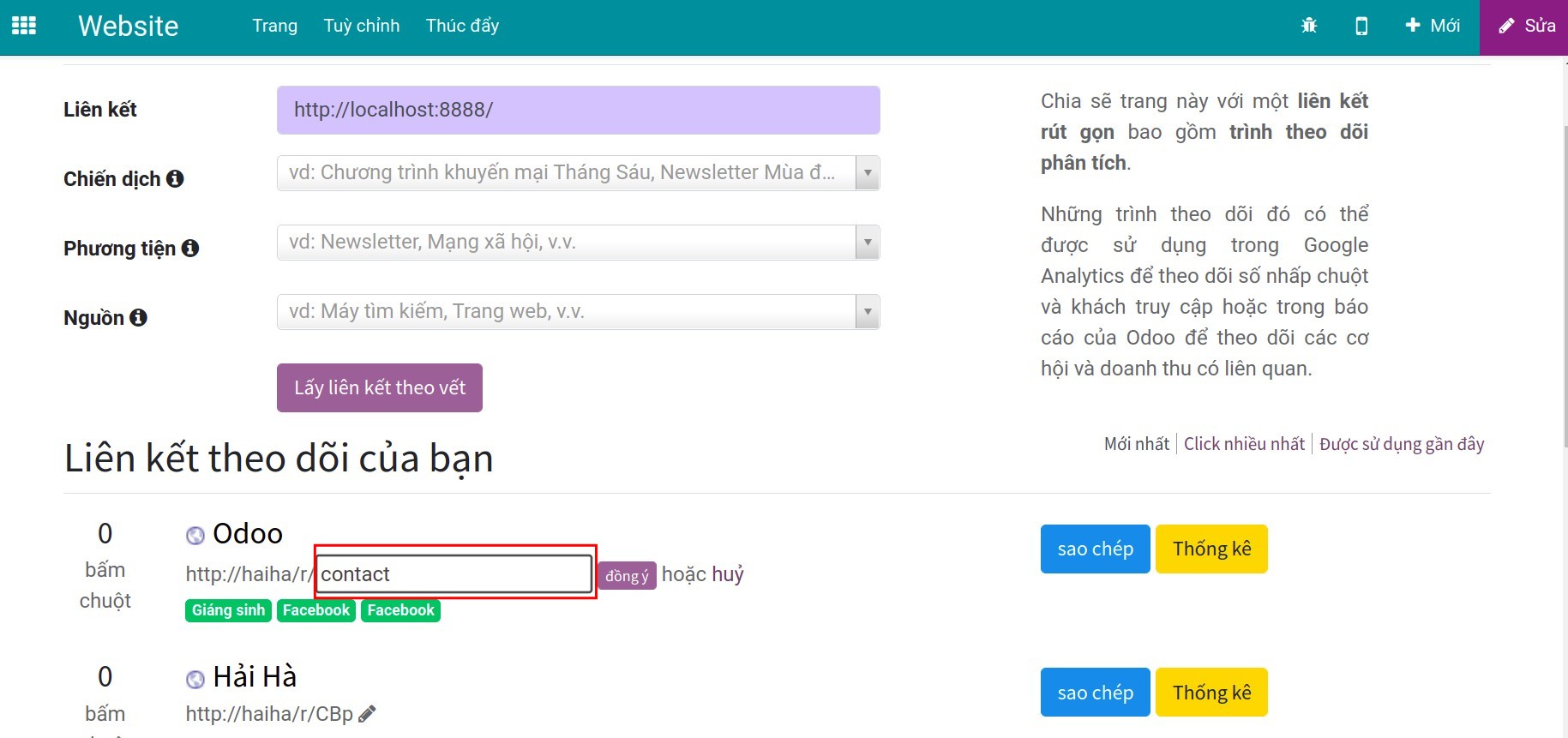Expand the Chiến dịch dropdown arrow
Image resolution: width=1568 pixels, height=738 pixels.
click(x=867, y=173)
